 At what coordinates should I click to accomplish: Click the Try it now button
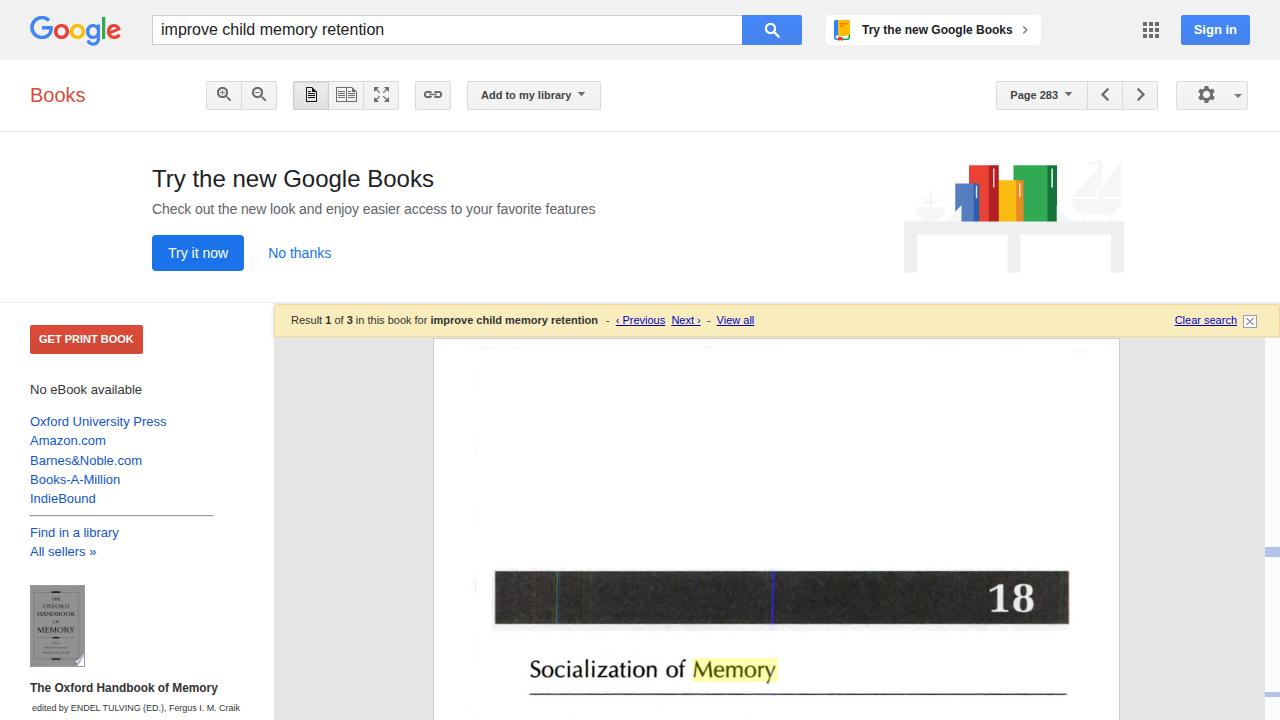pyautogui.click(x=197, y=253)
